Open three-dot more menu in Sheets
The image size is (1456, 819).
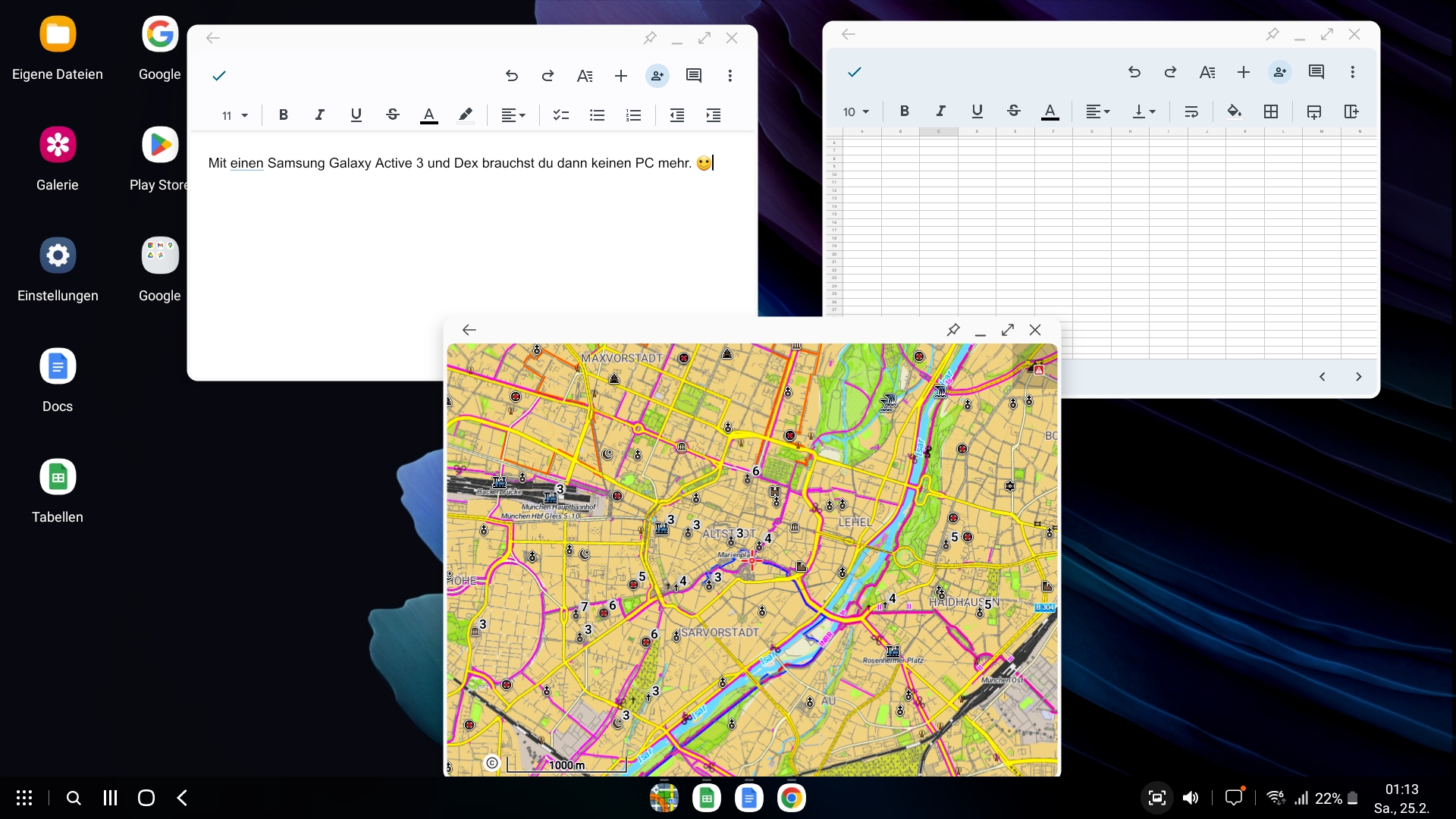[1353, 72]
